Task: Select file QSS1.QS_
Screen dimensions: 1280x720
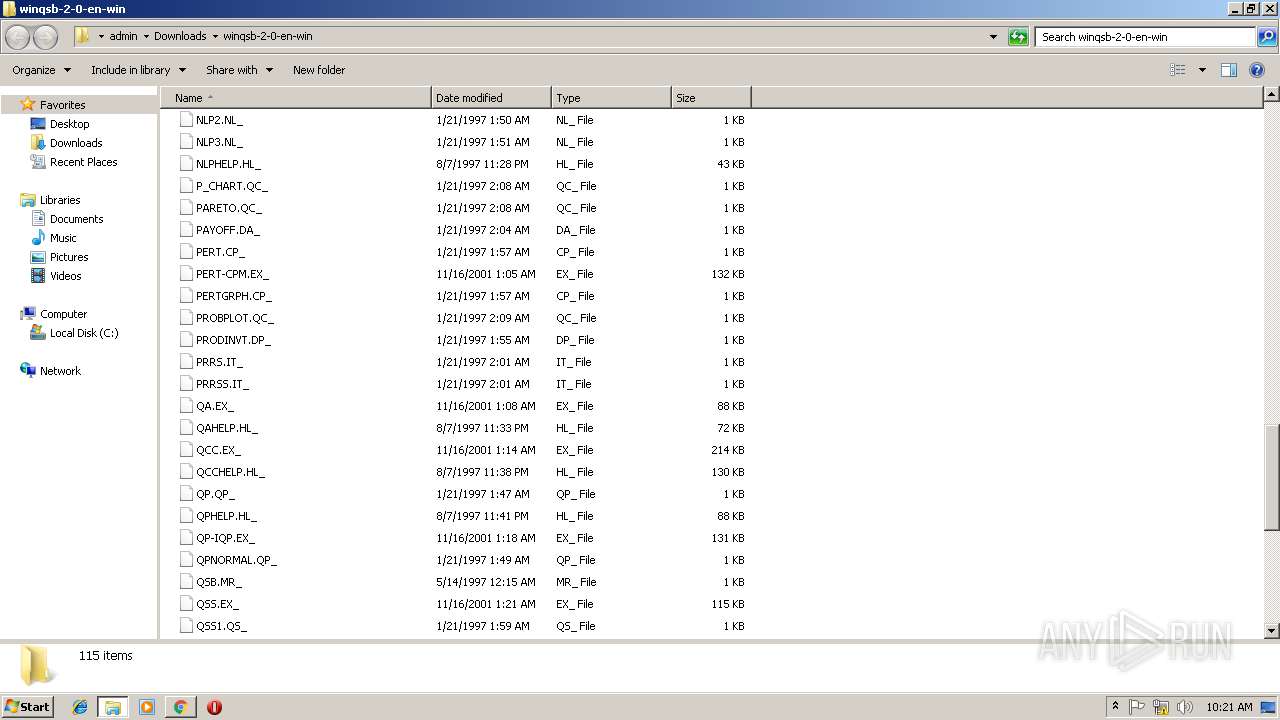Action: pyautogui.click(x=221, y=626)
